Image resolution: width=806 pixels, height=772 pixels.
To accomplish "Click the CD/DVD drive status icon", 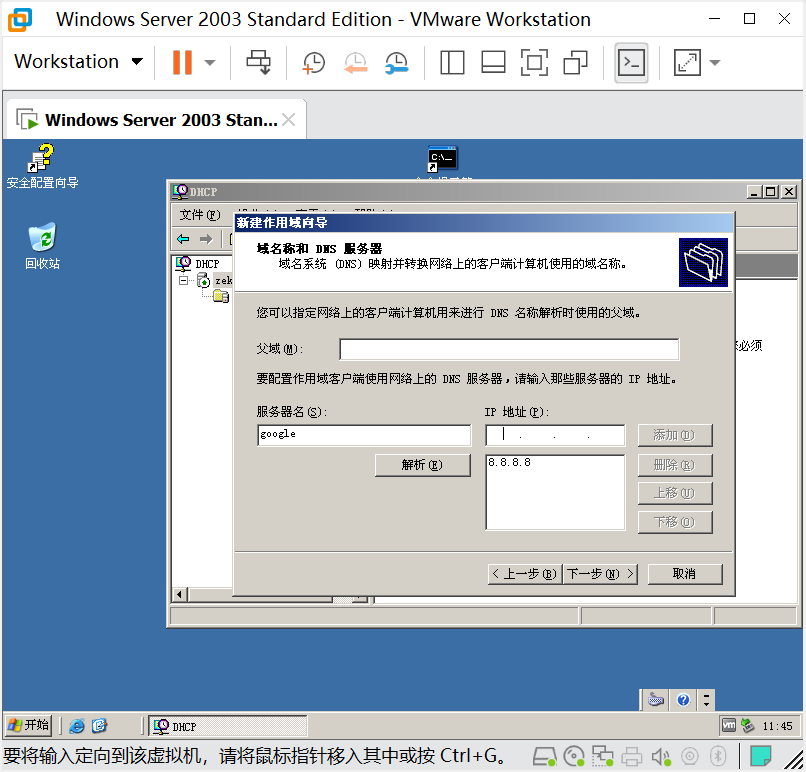I will (574, 756).
